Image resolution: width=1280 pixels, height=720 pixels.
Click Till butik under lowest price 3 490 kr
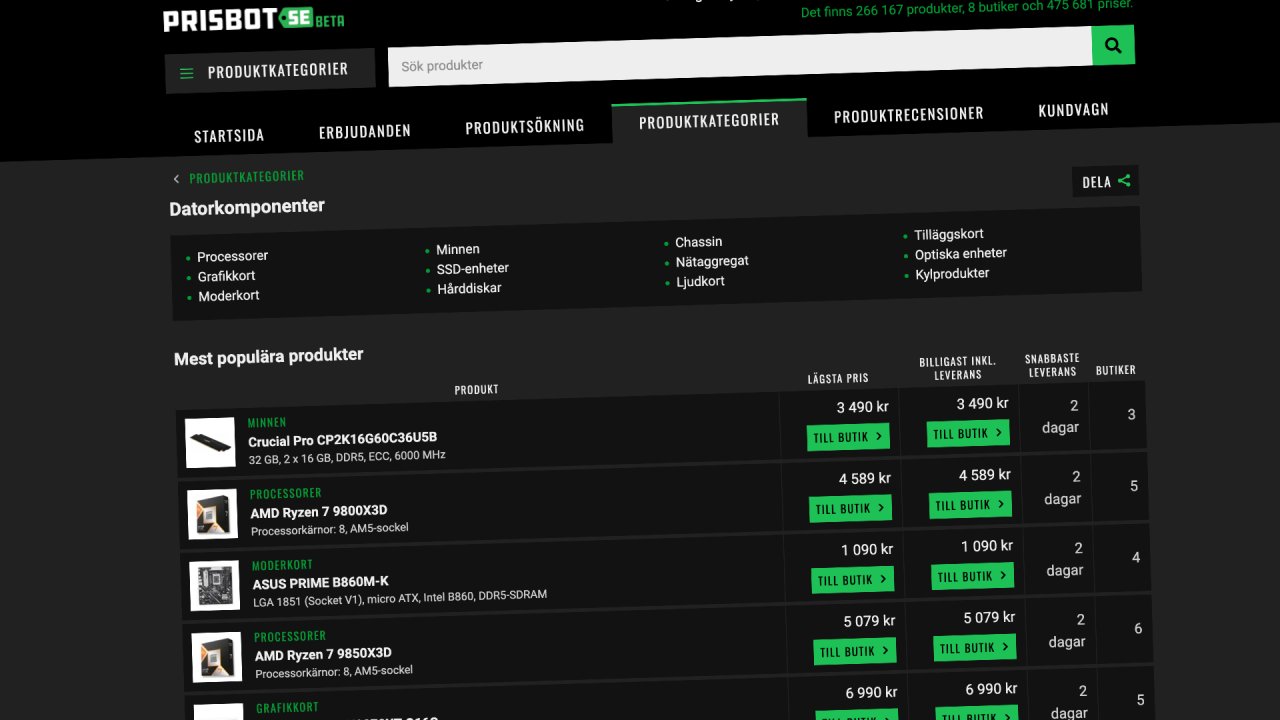coord(849,437)
